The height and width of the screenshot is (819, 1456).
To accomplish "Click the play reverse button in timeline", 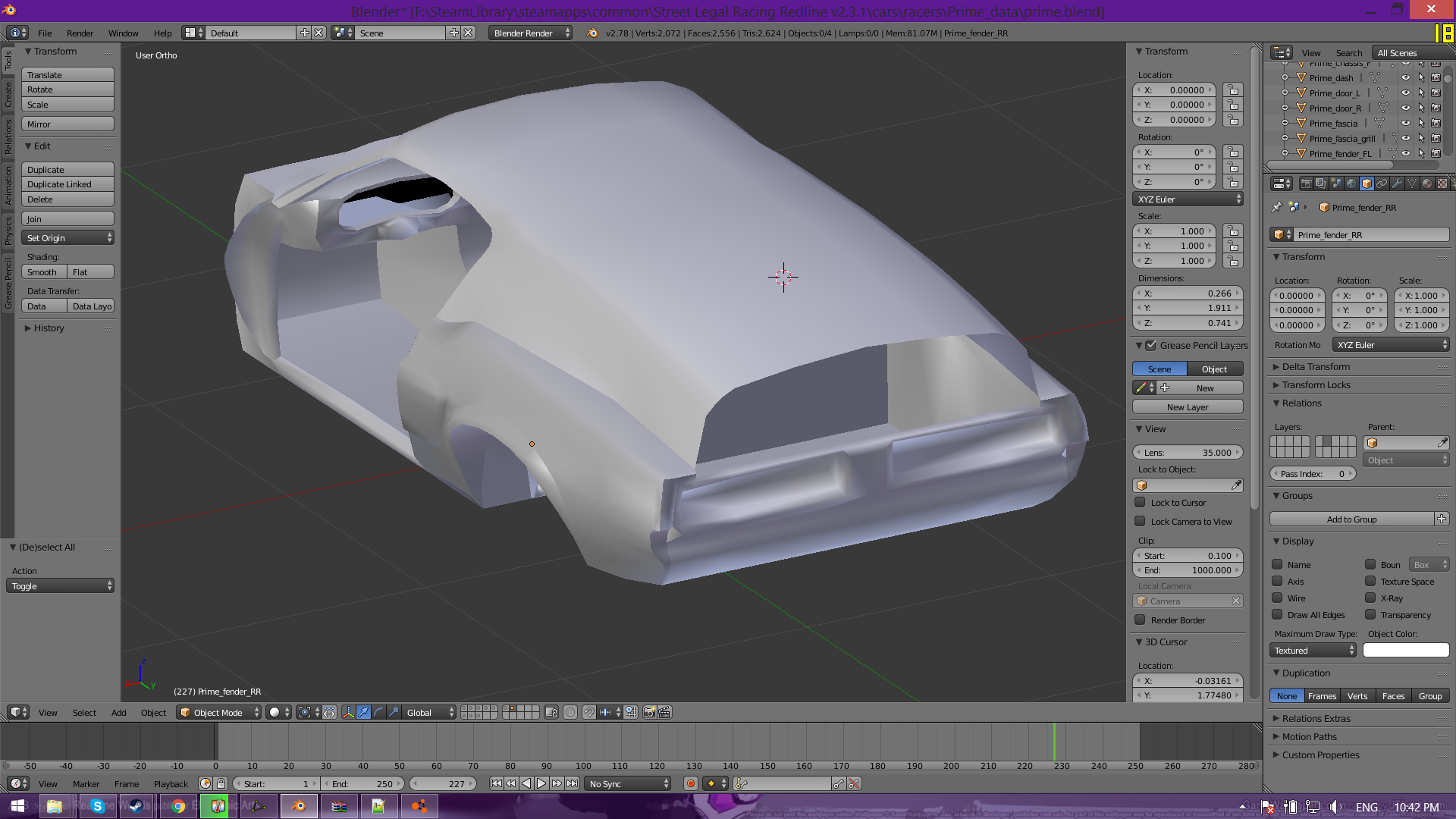I will pyautogui.click(x=526, y=783).
